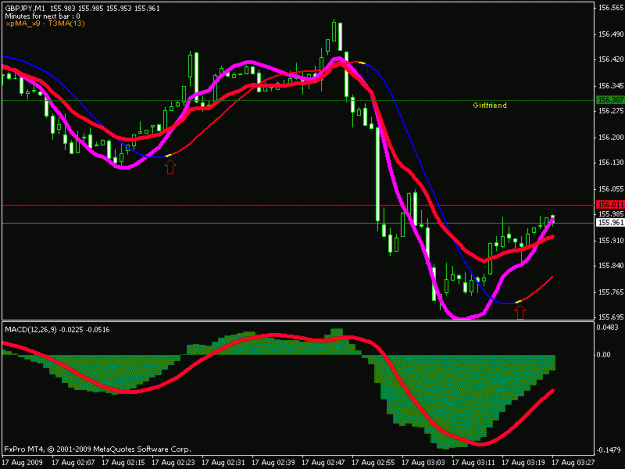625x469 pixels.
Task: Select the 156.345 price scale value
Action: pyautogui.click(x=611, y=86)
